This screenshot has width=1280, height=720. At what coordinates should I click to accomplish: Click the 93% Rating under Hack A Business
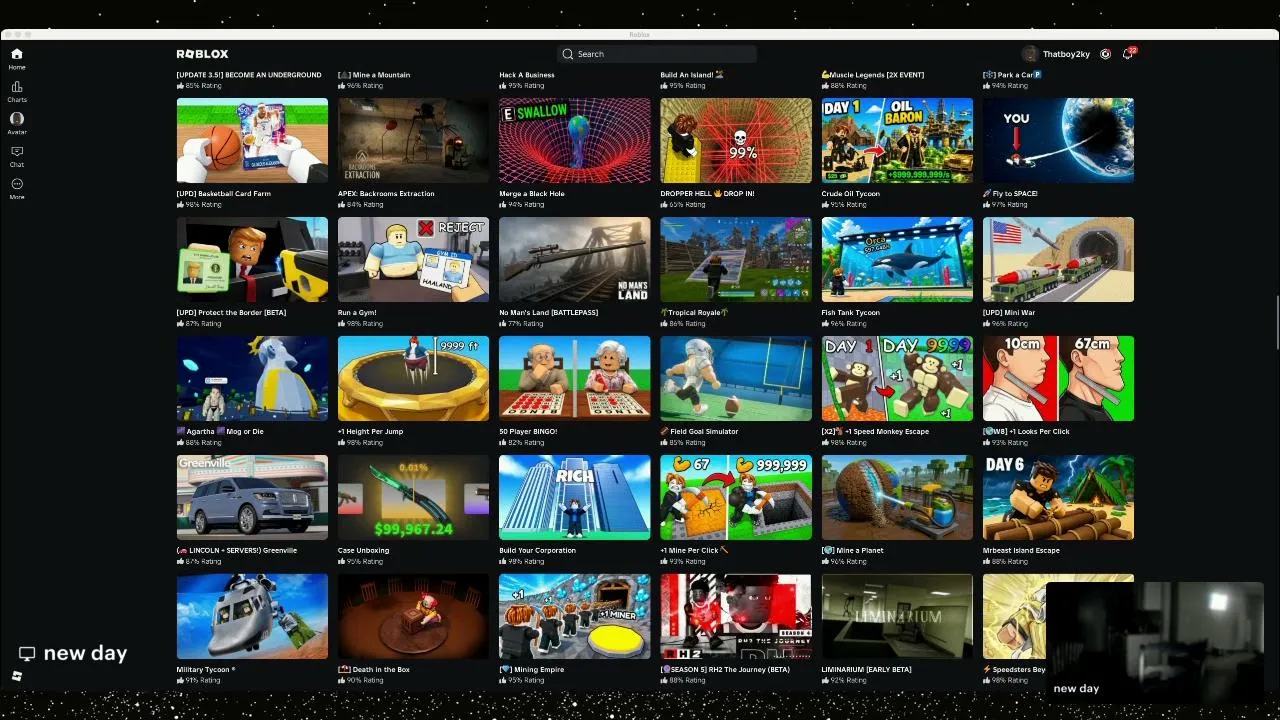click(522, 86)
